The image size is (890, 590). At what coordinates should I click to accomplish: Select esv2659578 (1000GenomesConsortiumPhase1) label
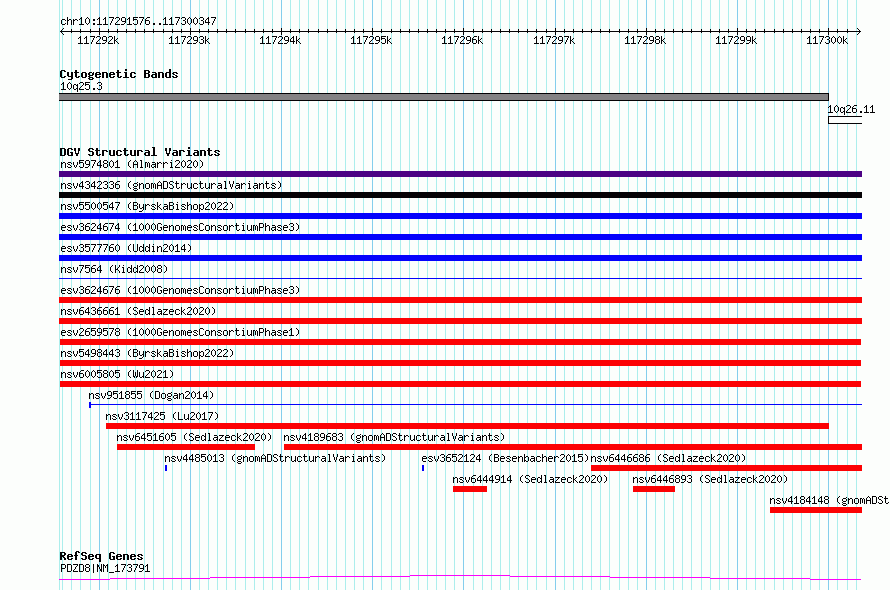[x=180, y=332]
